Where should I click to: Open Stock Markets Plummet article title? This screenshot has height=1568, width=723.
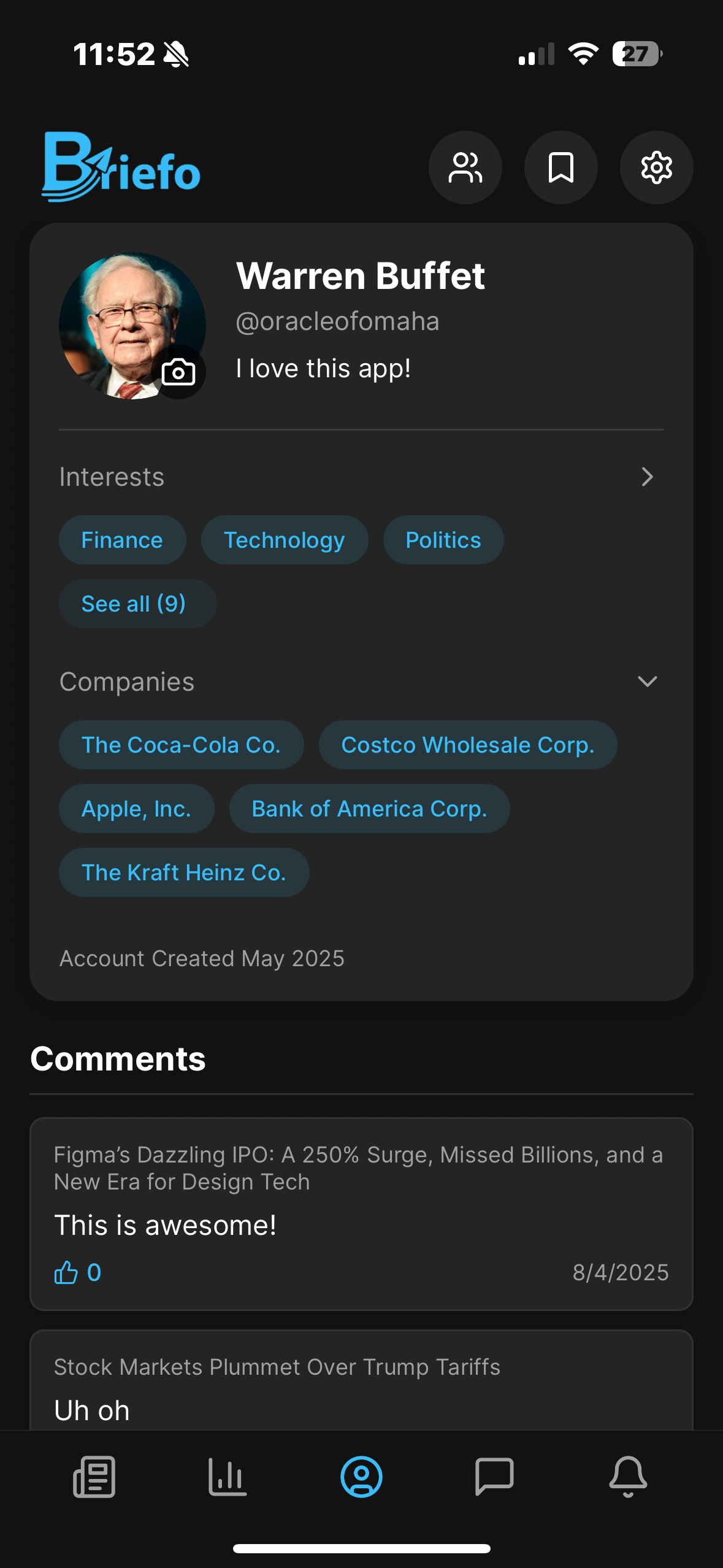(277, 1367)
